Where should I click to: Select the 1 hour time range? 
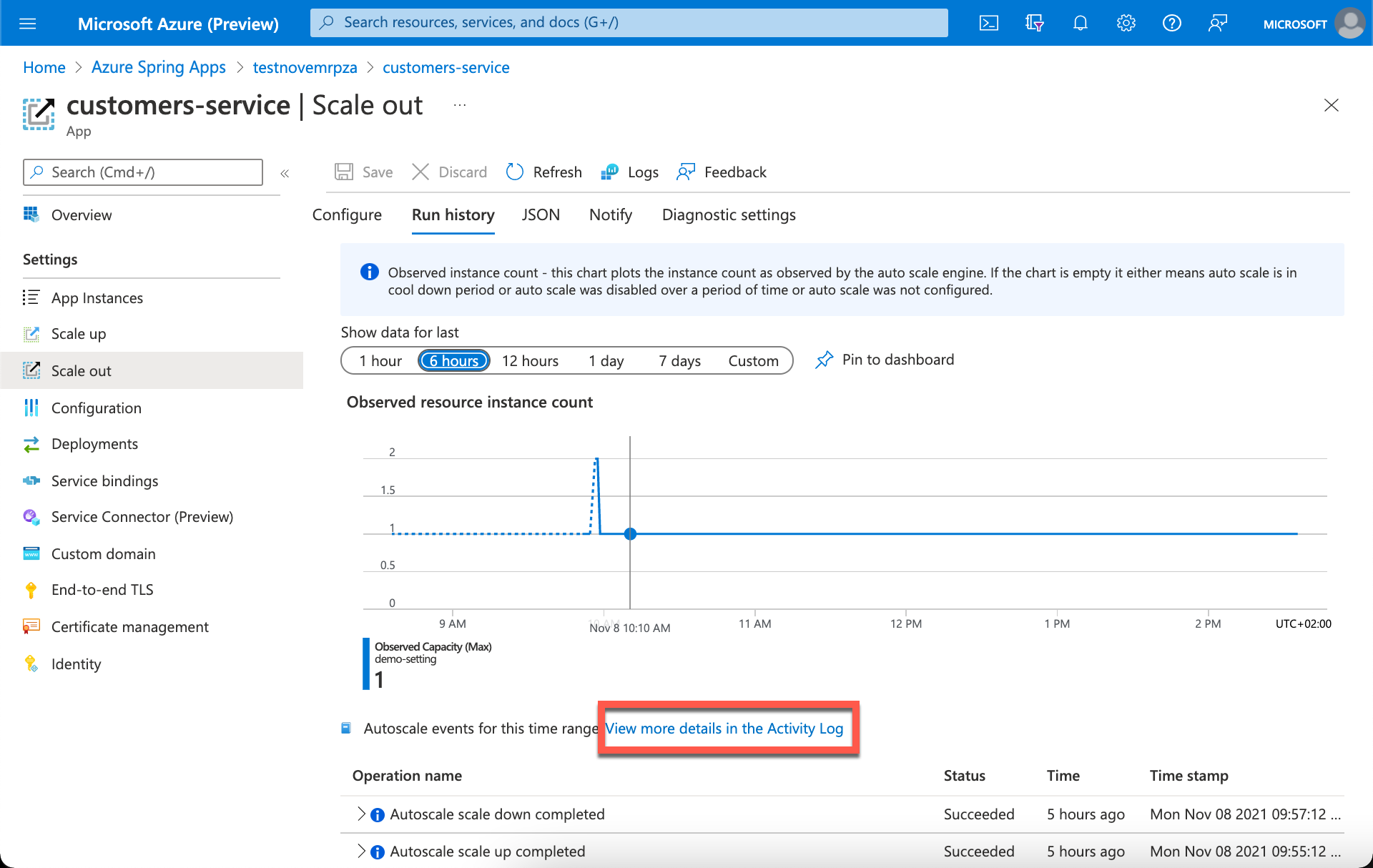(380, 360)
